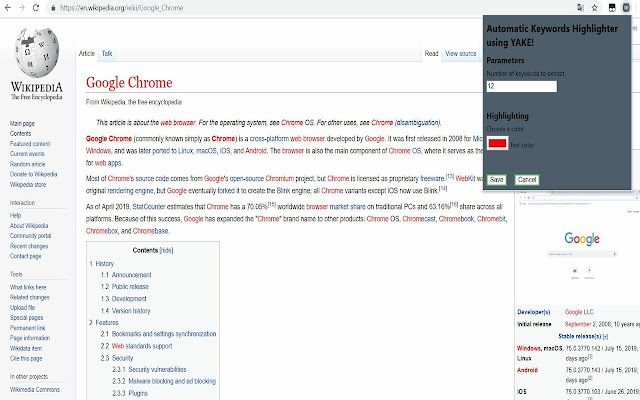Open the View source tab

tap(461, 53)
